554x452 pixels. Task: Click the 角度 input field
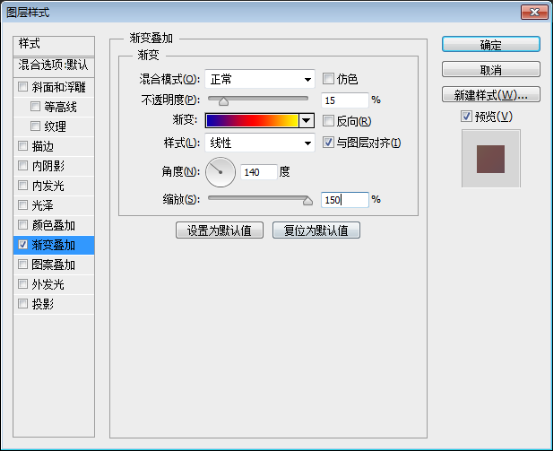pyautogui.click(x=259, y=172)
